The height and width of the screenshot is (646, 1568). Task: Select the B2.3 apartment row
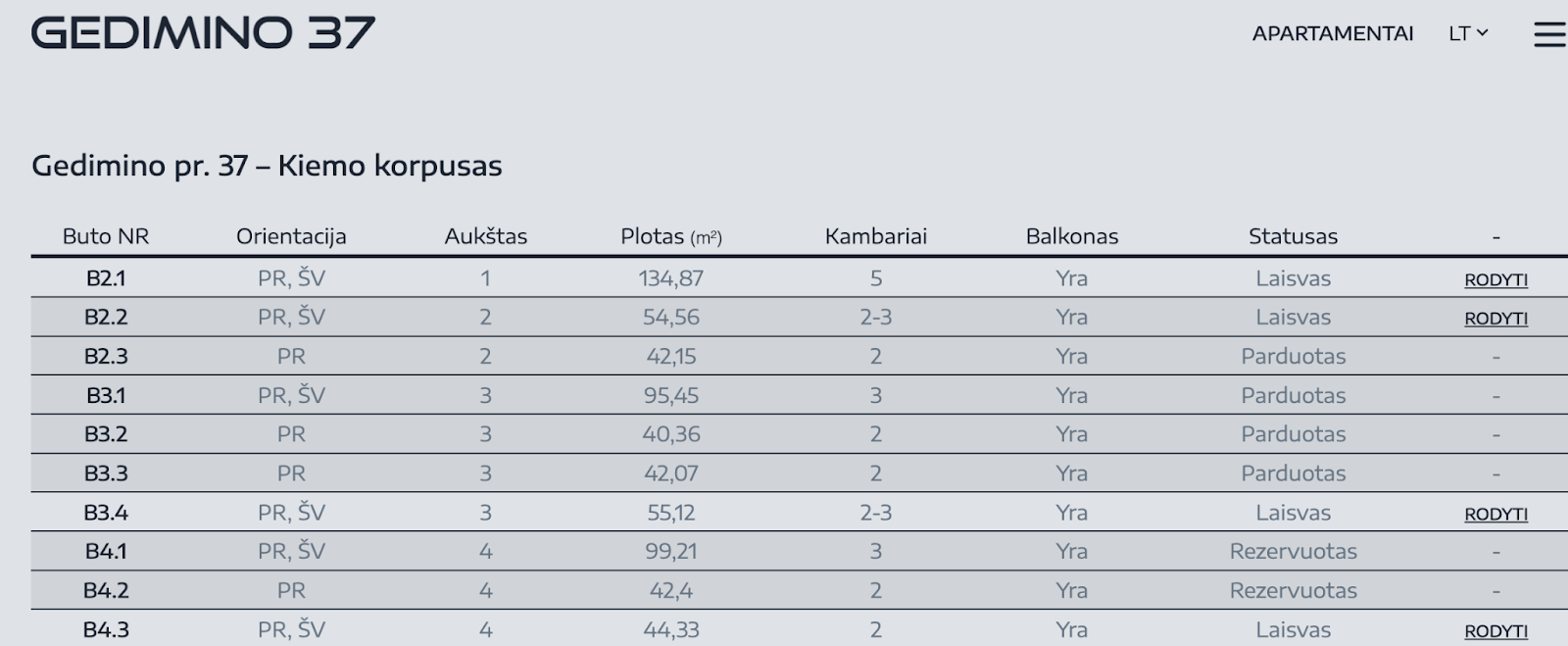point(800,356)
